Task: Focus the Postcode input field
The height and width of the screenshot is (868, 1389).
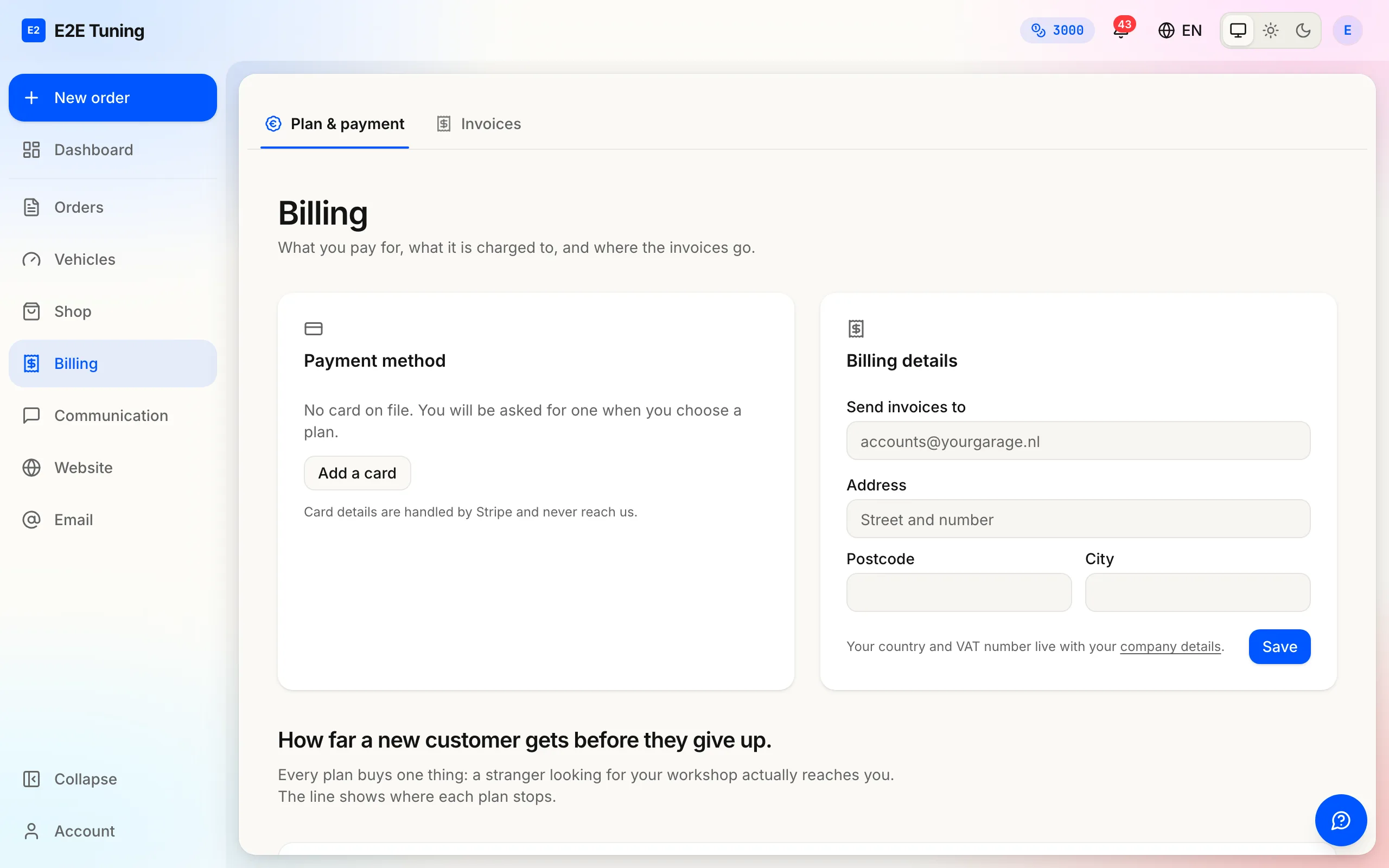Action: [959, 592]
